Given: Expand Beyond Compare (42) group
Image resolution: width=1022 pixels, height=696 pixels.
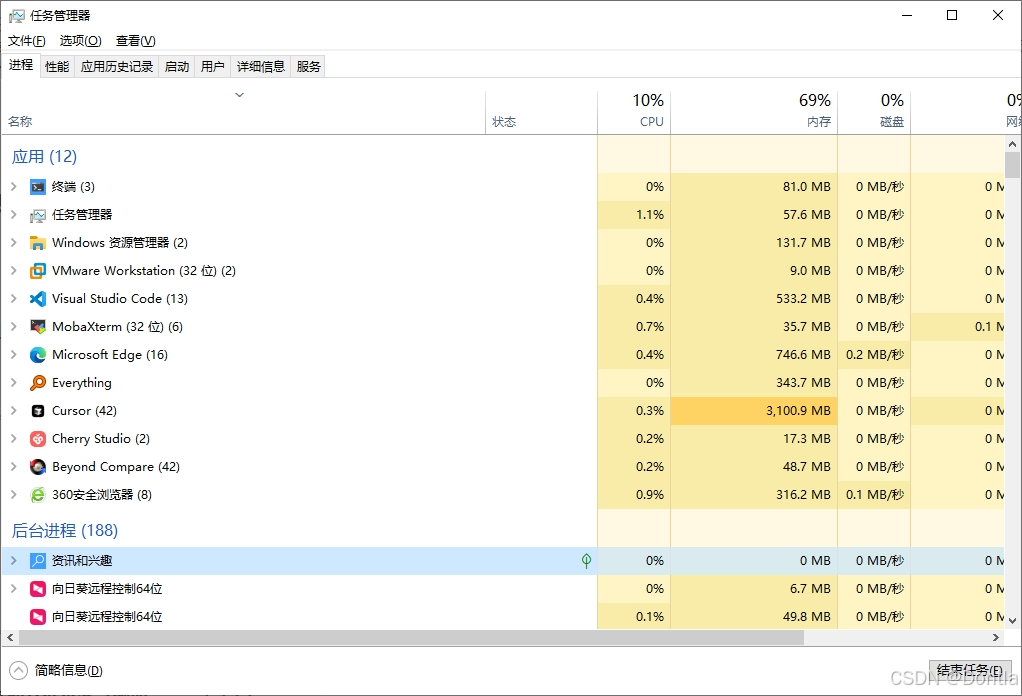Looking at the screenshot, I should point(14,467).
